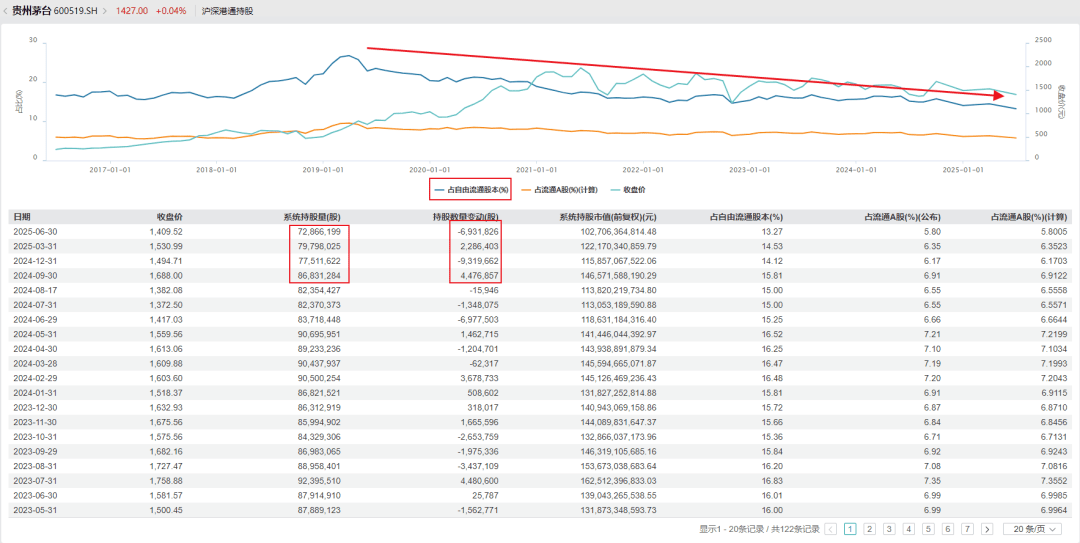Click the 贵州茅台 stock name in header
Screen dimensions: 1080x543
[x=31, y=11]
